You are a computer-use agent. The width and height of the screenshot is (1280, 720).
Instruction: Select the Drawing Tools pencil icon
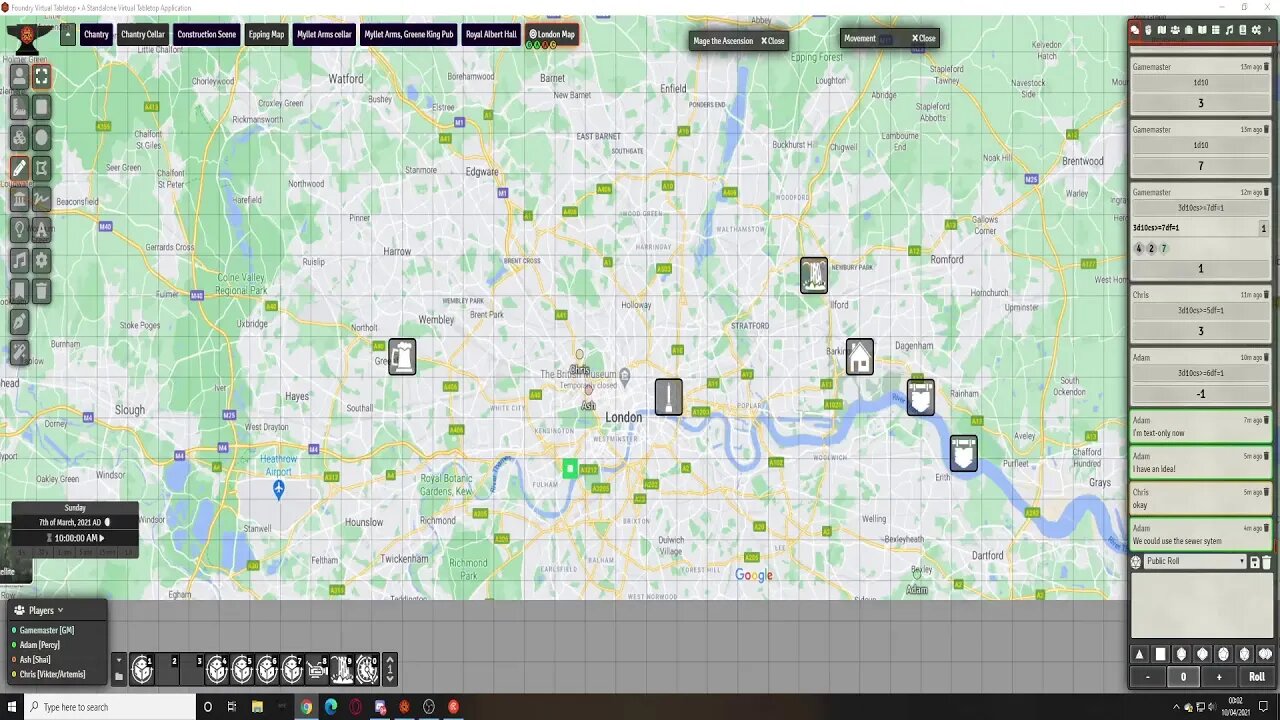point(19,168)
